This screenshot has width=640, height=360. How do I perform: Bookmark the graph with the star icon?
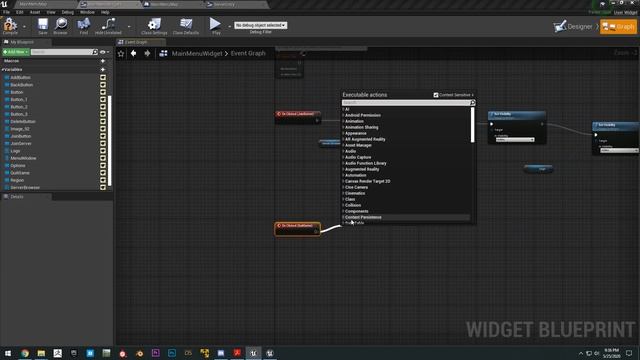(121, 53)
